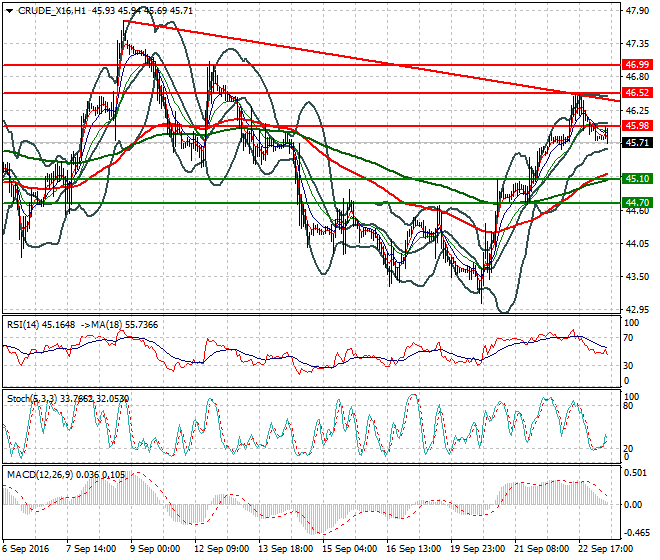Click the 47.90 price scale value
The height and width of the screenshot is (560, 660).
pyautogui.click(x=637, y=11)
